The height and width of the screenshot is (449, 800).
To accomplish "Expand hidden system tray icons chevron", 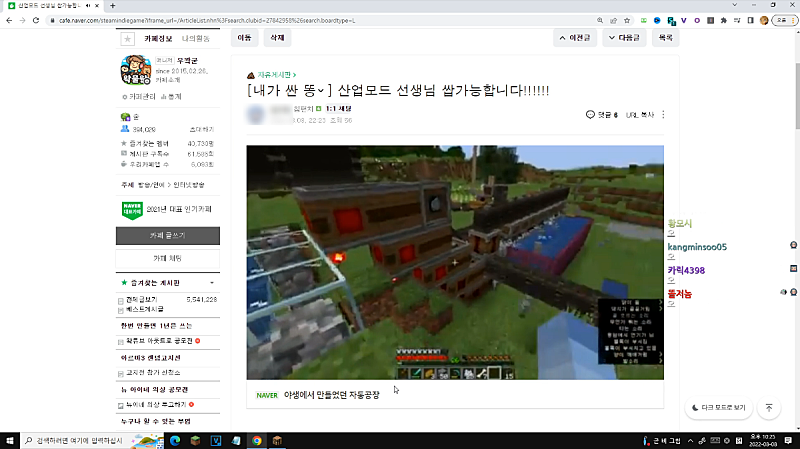I will coord(690,441).
